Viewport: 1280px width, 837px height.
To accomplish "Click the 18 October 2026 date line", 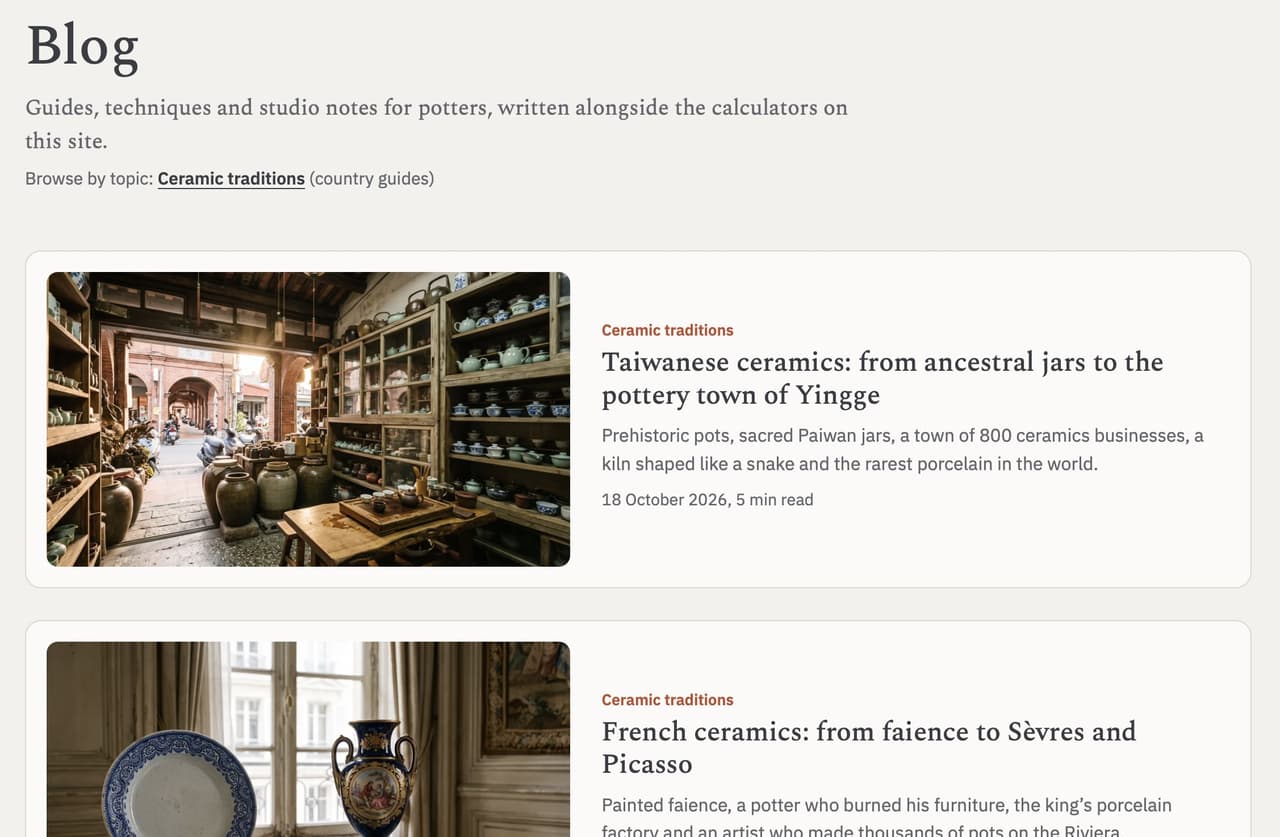I will coord(707,499).
